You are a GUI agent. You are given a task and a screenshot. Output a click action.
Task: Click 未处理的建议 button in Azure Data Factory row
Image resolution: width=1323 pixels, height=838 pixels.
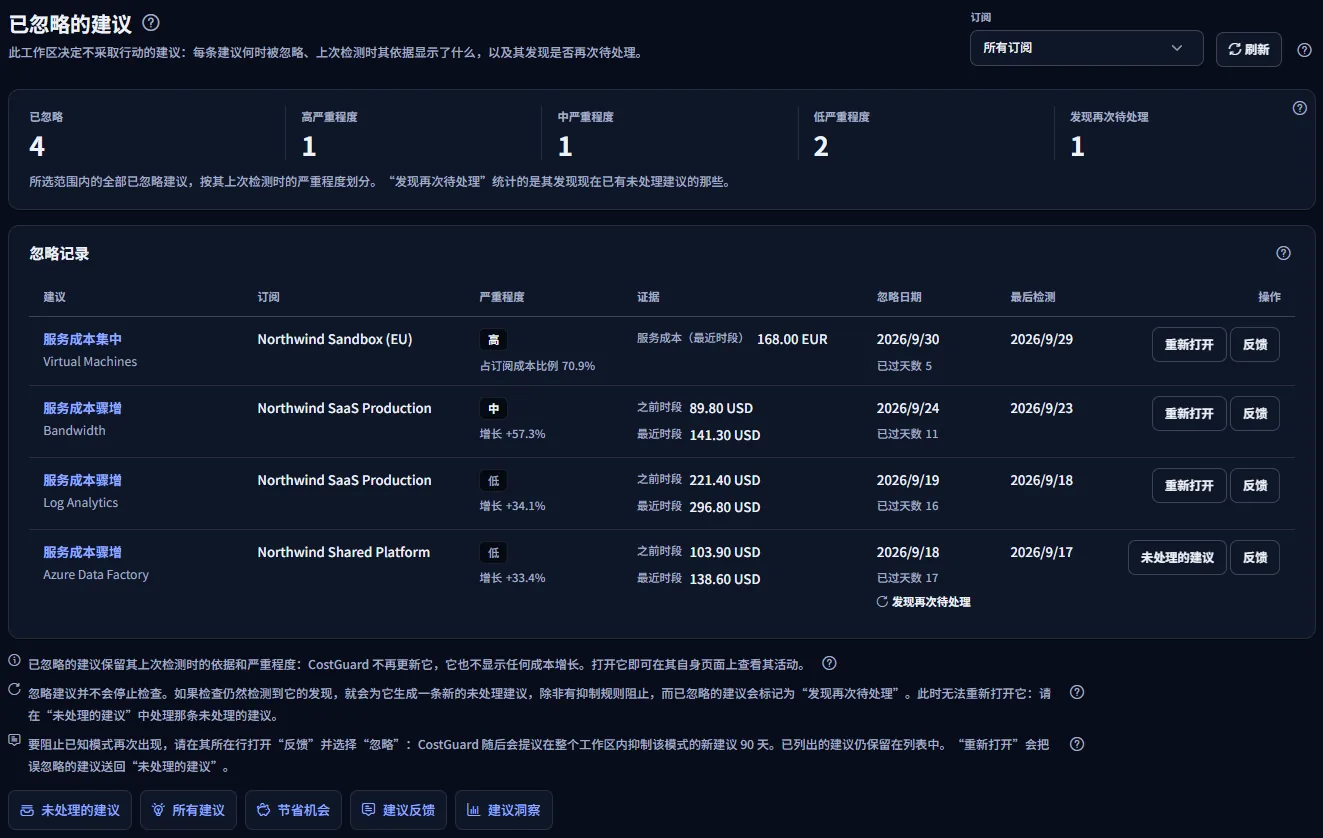[1177, 558]
